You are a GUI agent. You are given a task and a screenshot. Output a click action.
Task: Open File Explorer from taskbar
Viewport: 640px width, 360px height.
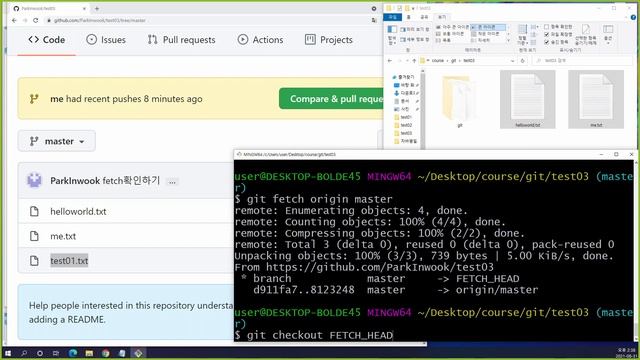[x=89, y=353]
